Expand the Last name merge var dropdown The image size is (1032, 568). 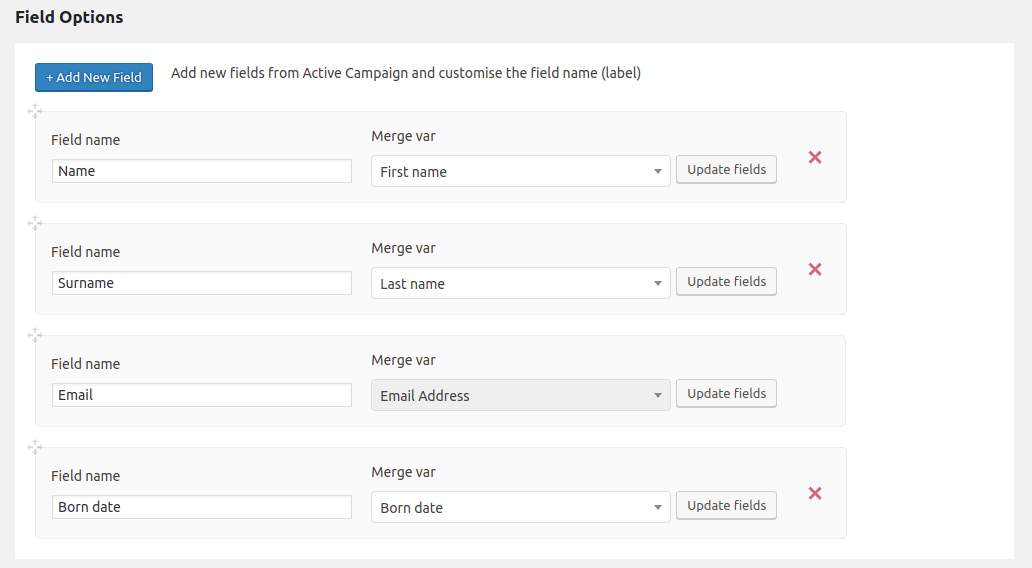pos(520,283)
